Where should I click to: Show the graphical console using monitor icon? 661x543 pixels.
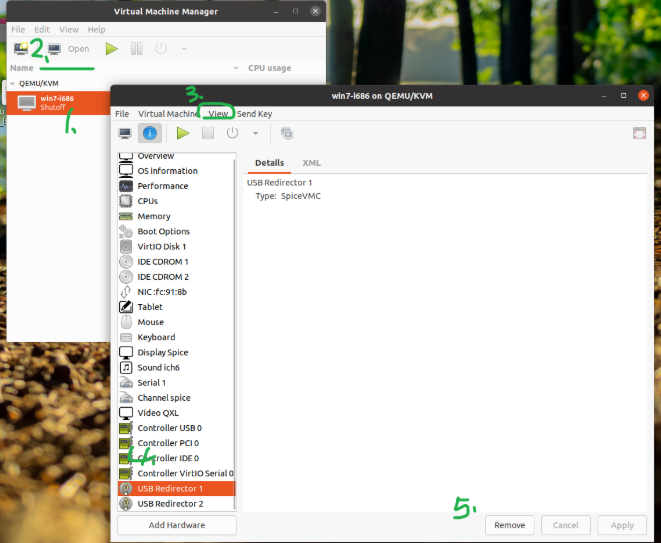(125, 134)
